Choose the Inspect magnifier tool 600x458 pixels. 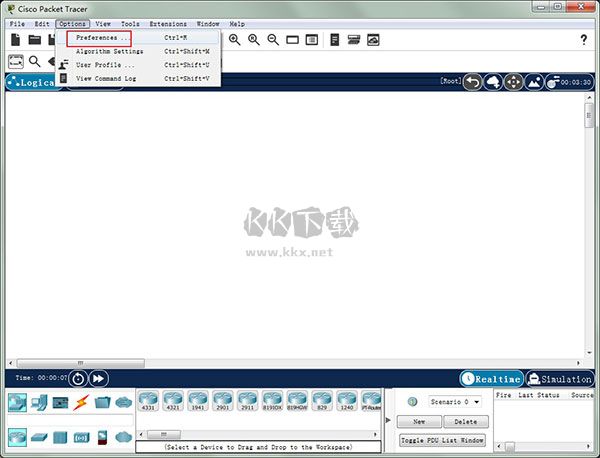tap(34, 61)
